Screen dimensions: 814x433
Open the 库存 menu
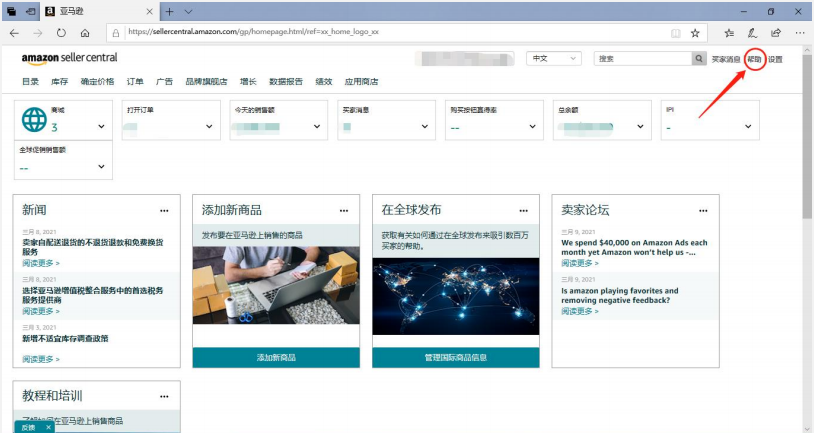59,82
